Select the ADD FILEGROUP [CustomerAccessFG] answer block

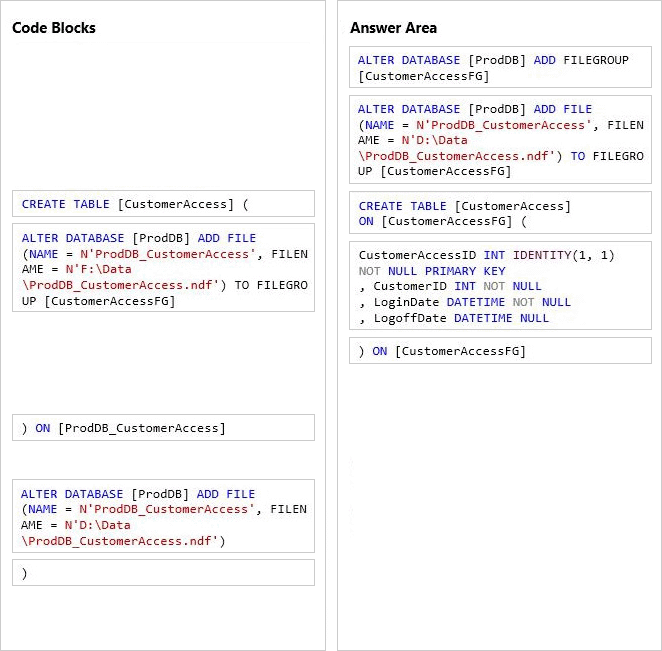pos(500,68)
